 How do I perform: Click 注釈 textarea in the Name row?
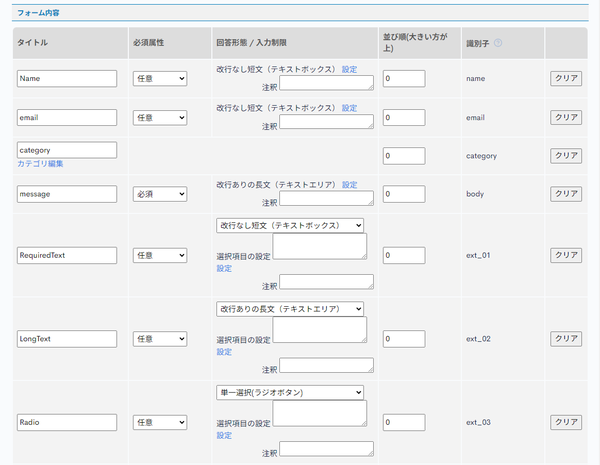326,83
